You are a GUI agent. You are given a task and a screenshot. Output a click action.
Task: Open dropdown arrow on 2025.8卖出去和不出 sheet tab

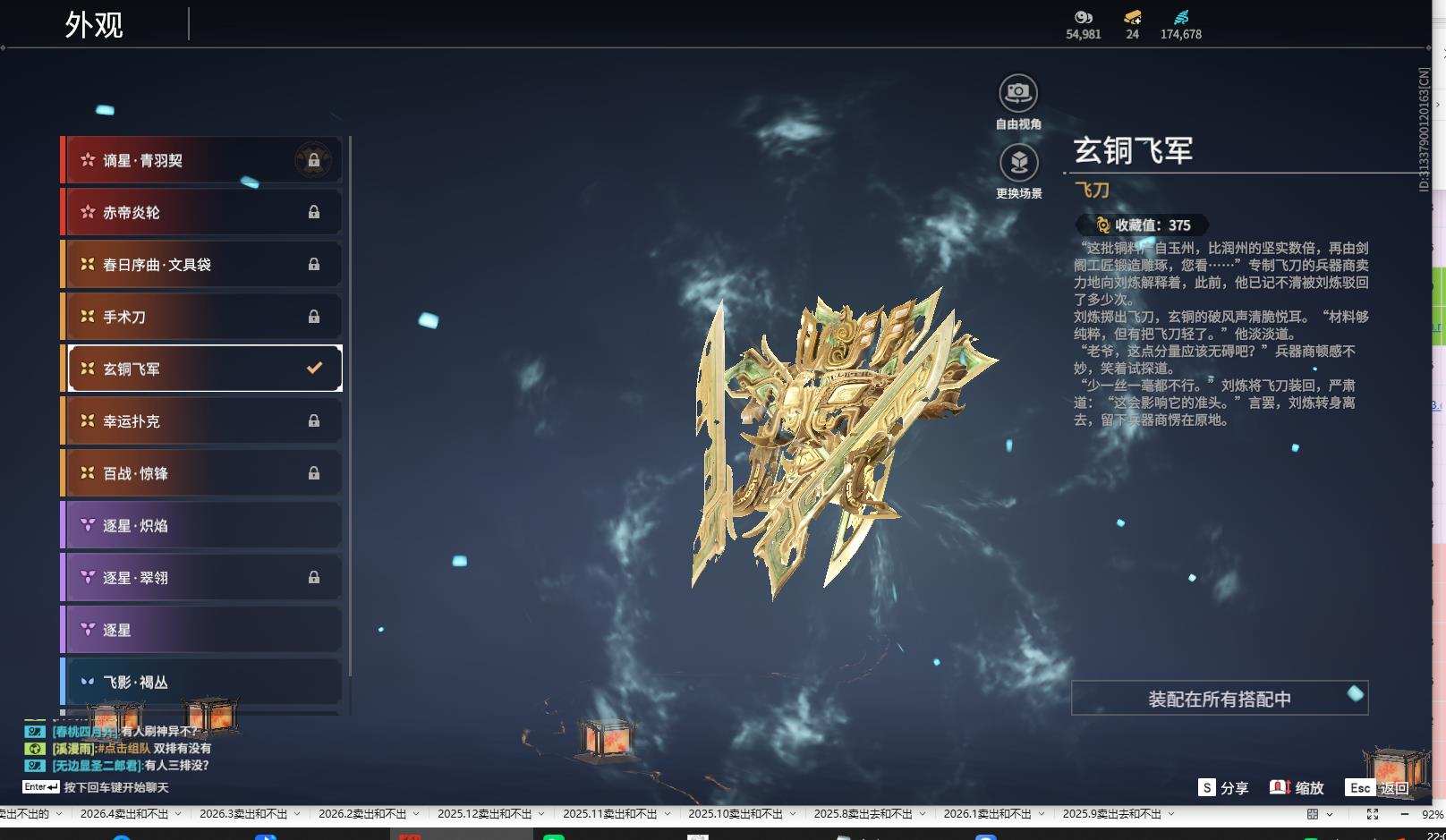(922, 814)
